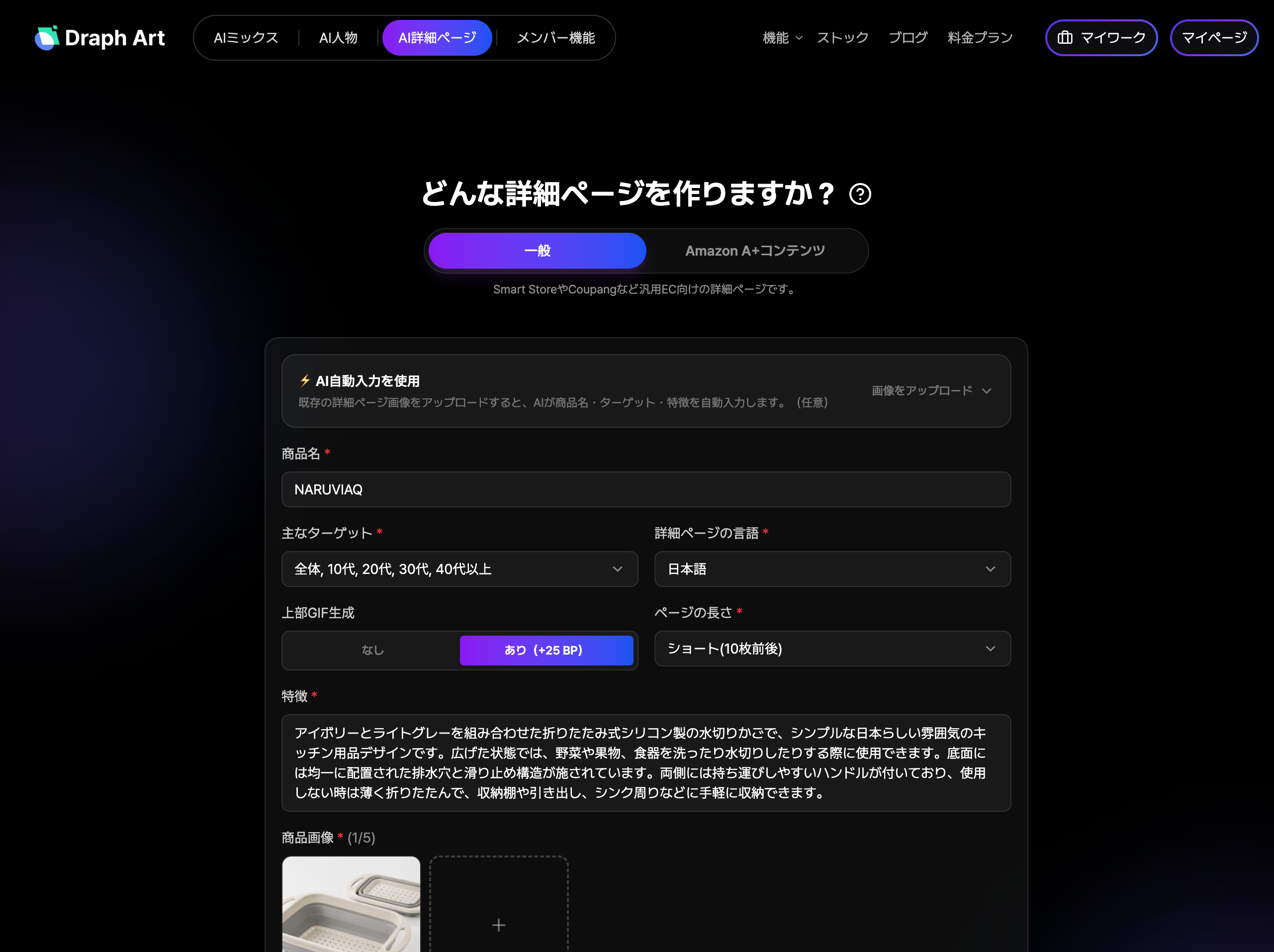
Task: Open the 主なターゲット dropdown
Action: click(x=459, y=569)
